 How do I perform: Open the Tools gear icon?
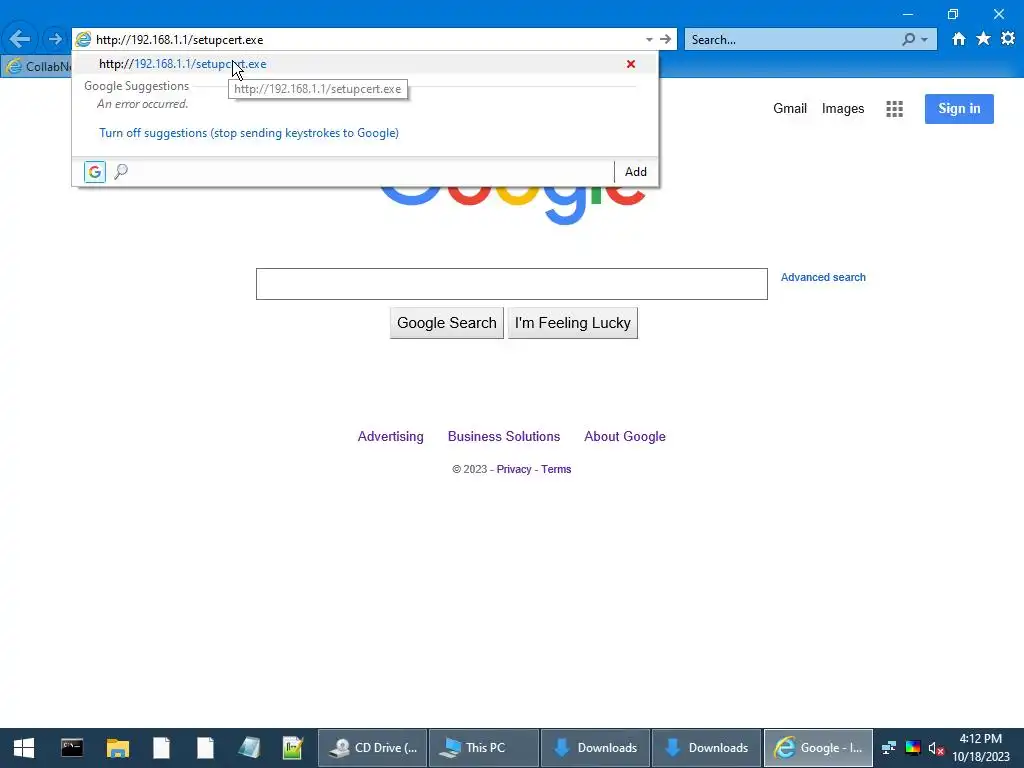point(1008,39)
